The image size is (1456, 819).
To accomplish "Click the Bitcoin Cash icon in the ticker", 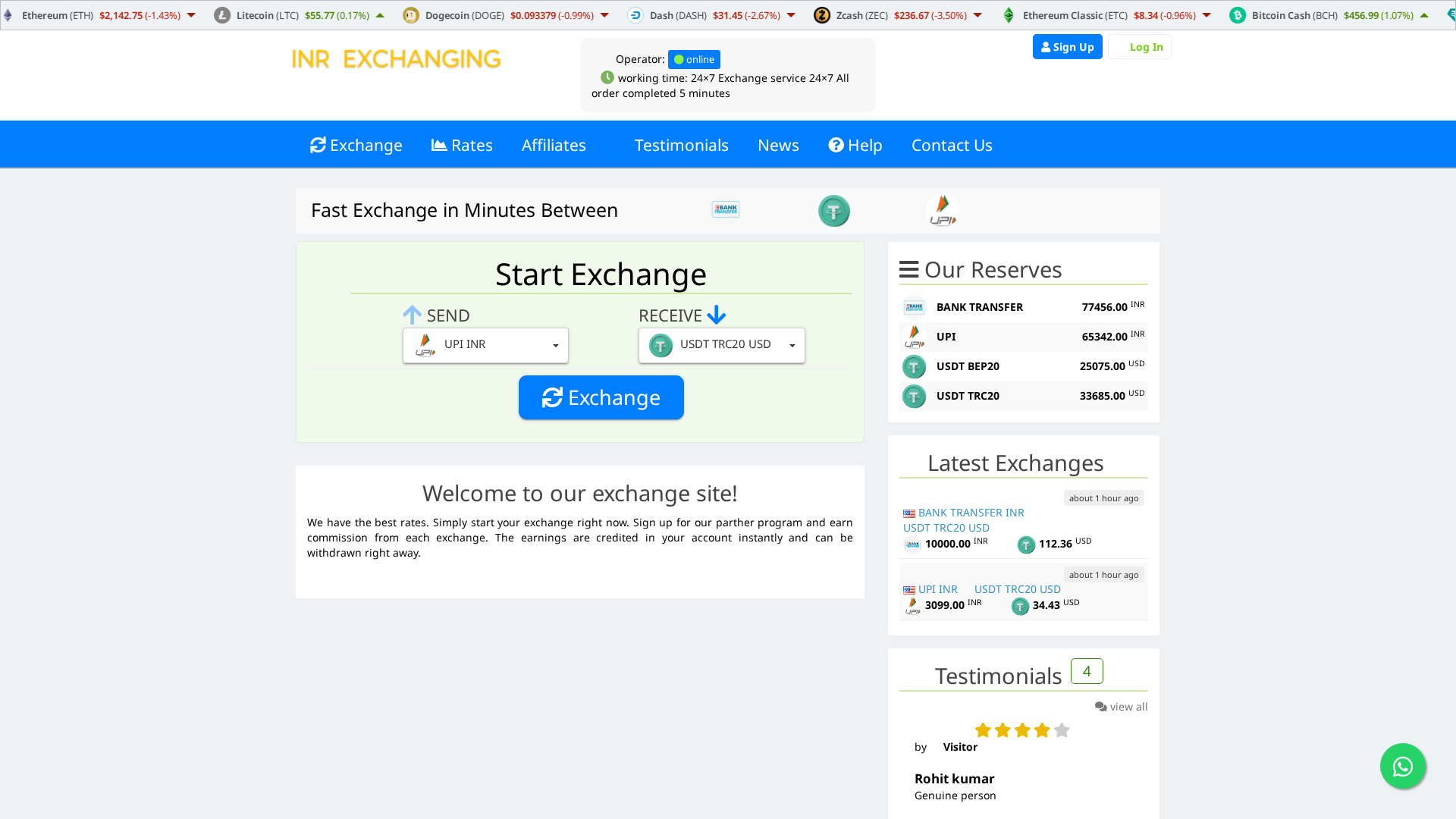I will click(1238, 14).
